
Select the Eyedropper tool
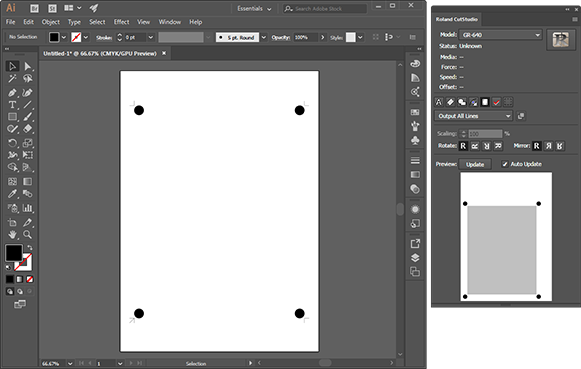pos(12,193)
